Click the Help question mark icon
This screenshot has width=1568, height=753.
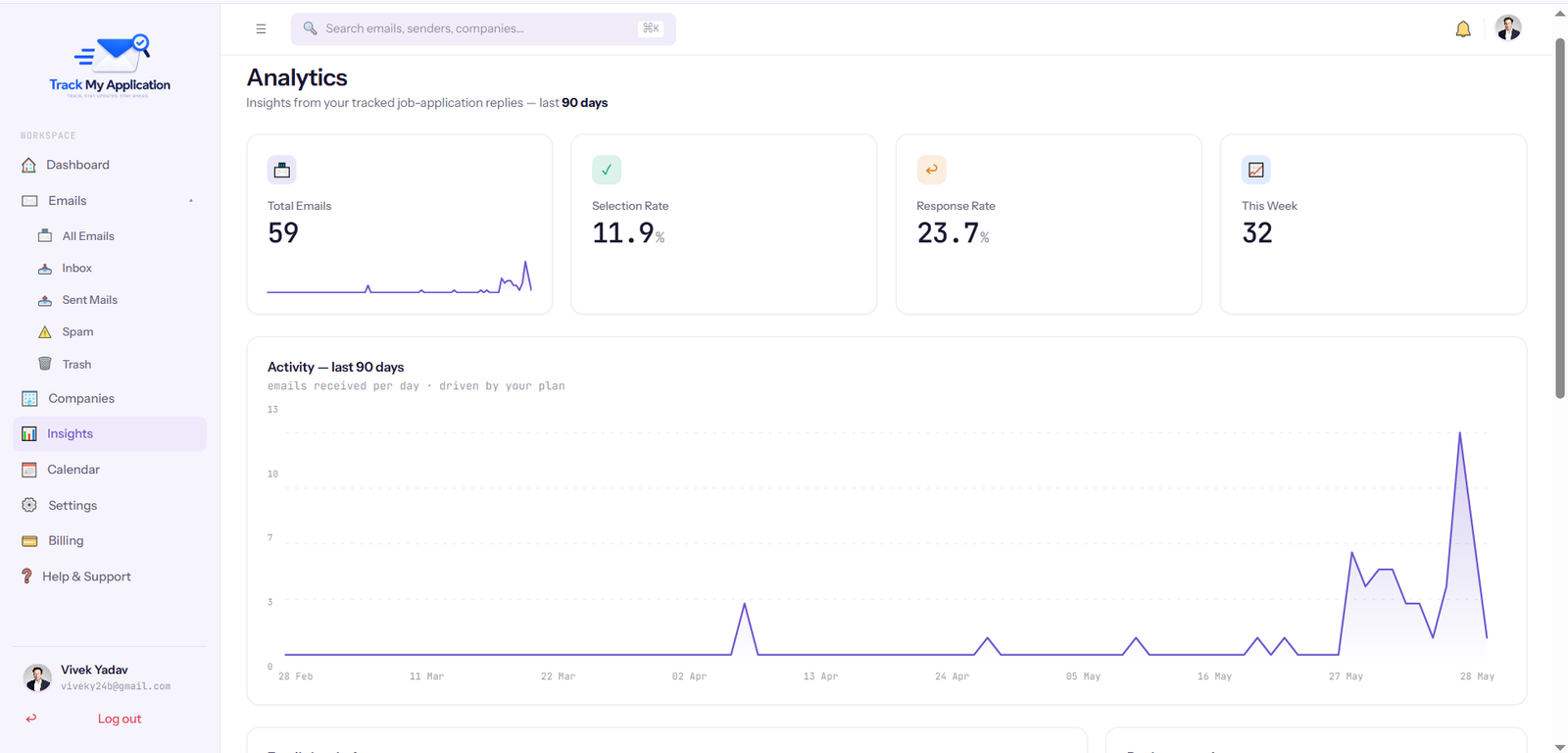click(27, 577)
